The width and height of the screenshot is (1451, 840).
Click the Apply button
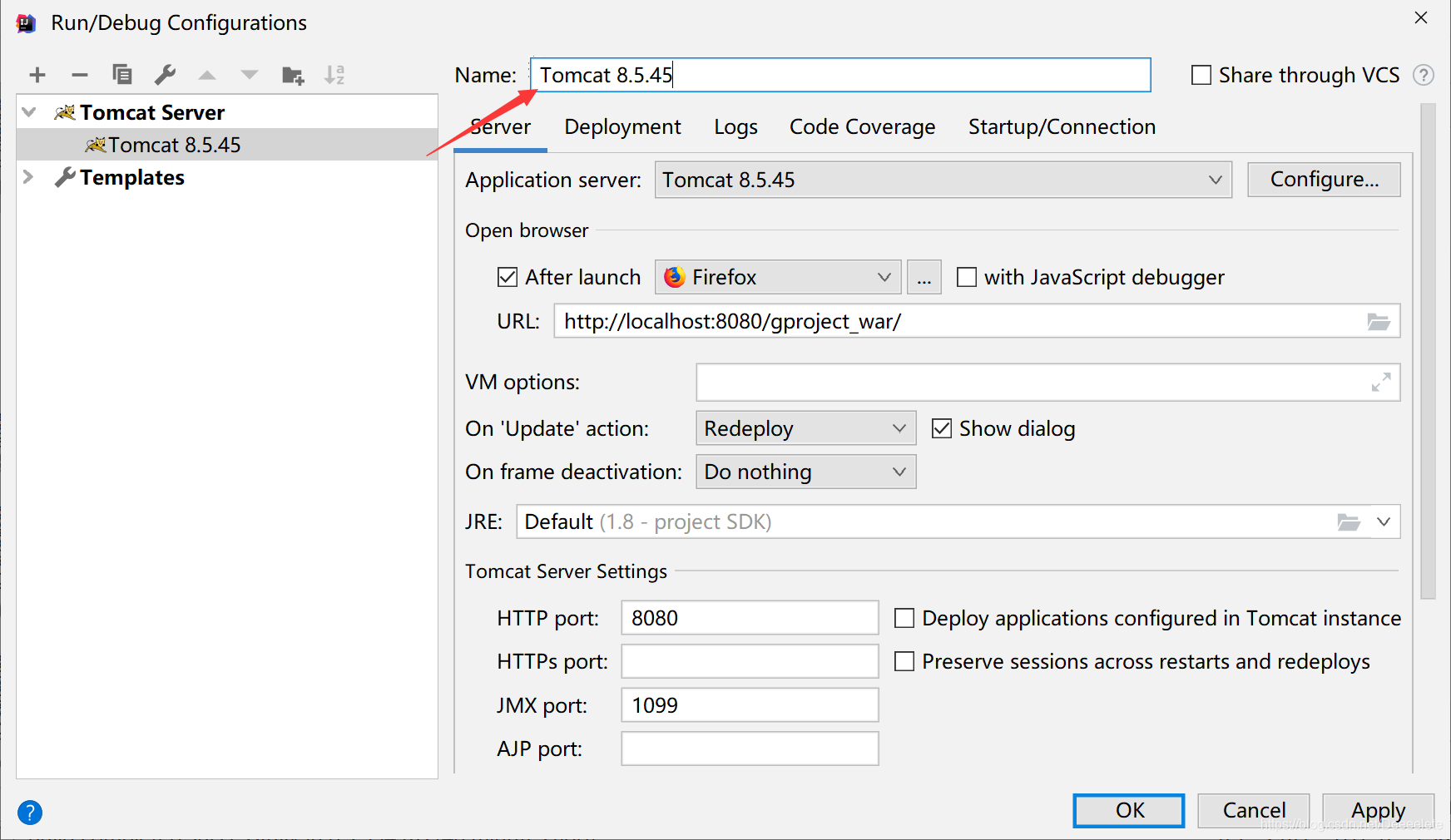click(x=1378, y=810)
